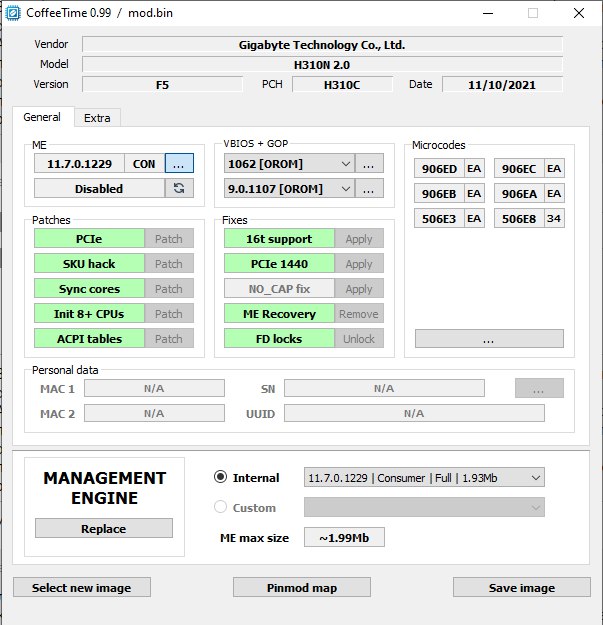Click Apply button for NO_CAP fix
Screen dimensions: 603x625
pos(359,289)
